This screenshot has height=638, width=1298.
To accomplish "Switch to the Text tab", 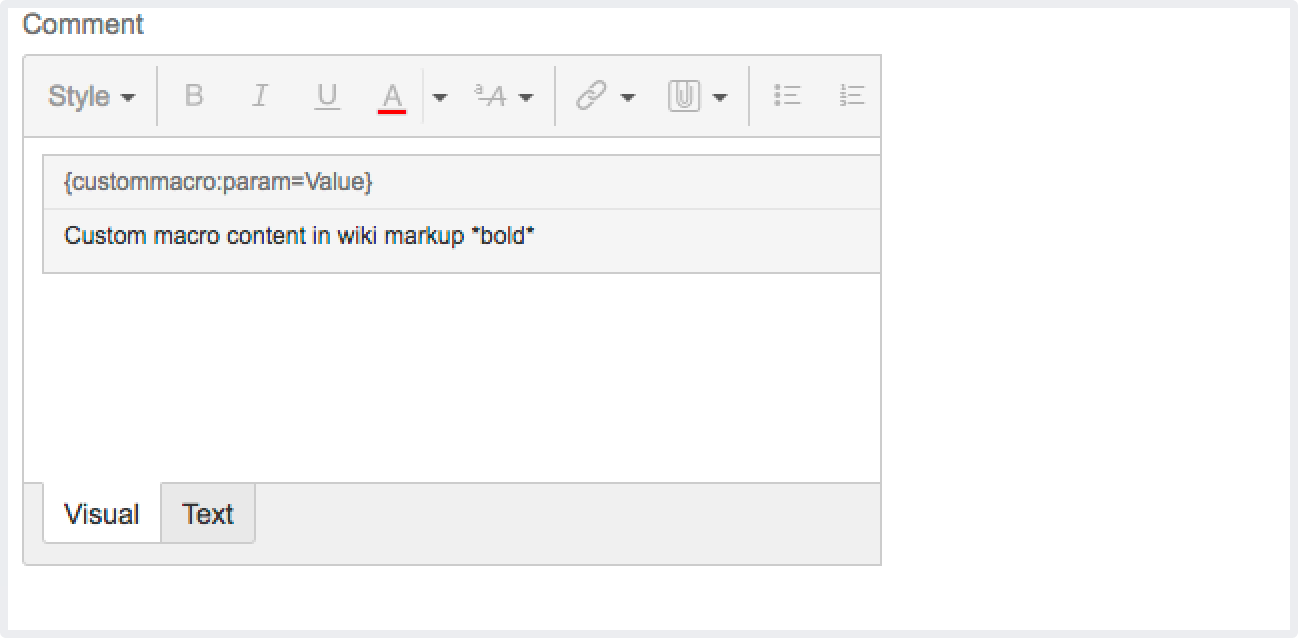I will (x=208, y=513).
